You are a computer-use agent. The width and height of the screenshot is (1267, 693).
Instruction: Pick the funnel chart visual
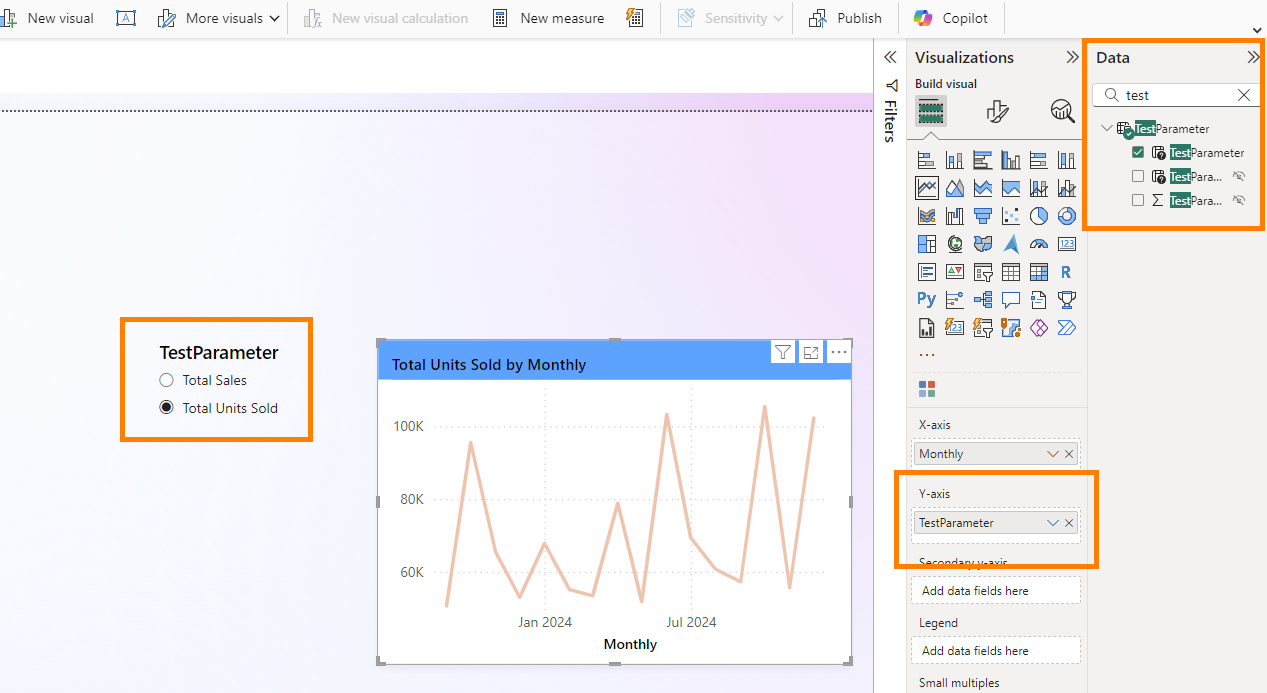click(x=982, y=216)
